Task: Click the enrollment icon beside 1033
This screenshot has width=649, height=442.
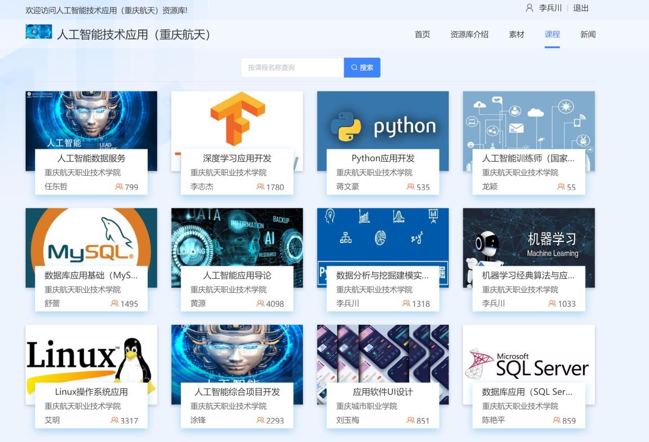Action: click(x=552, y=303)
